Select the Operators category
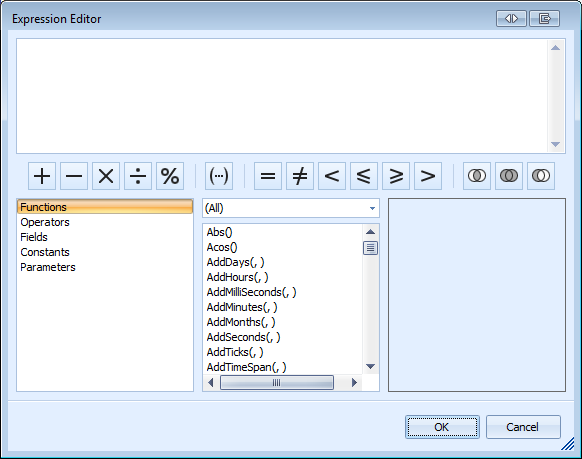This screenshot has width=582, height=459. [45, 222]
